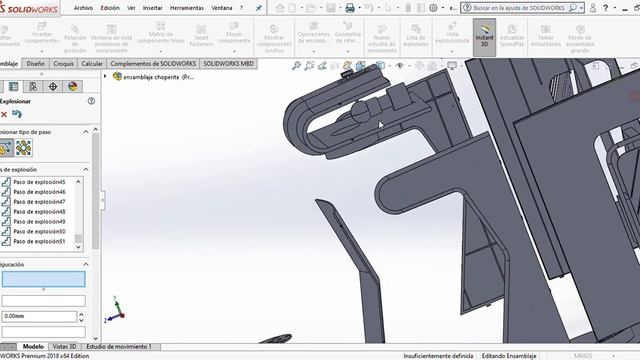Click the Zoom to Area icon in the view toolbar

(309, 65)
